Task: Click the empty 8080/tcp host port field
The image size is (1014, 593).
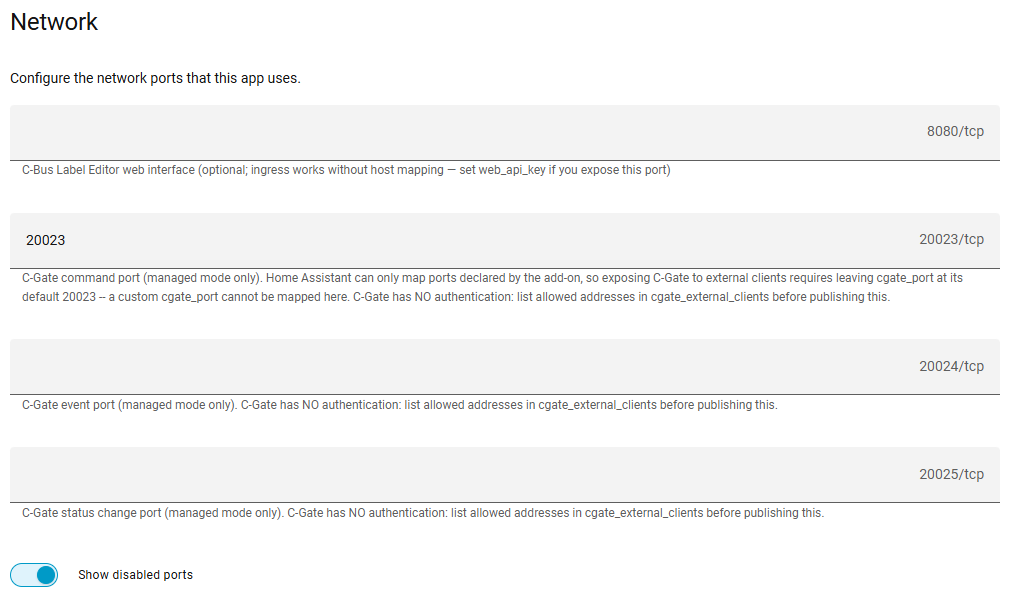Action: pos(504,133)
